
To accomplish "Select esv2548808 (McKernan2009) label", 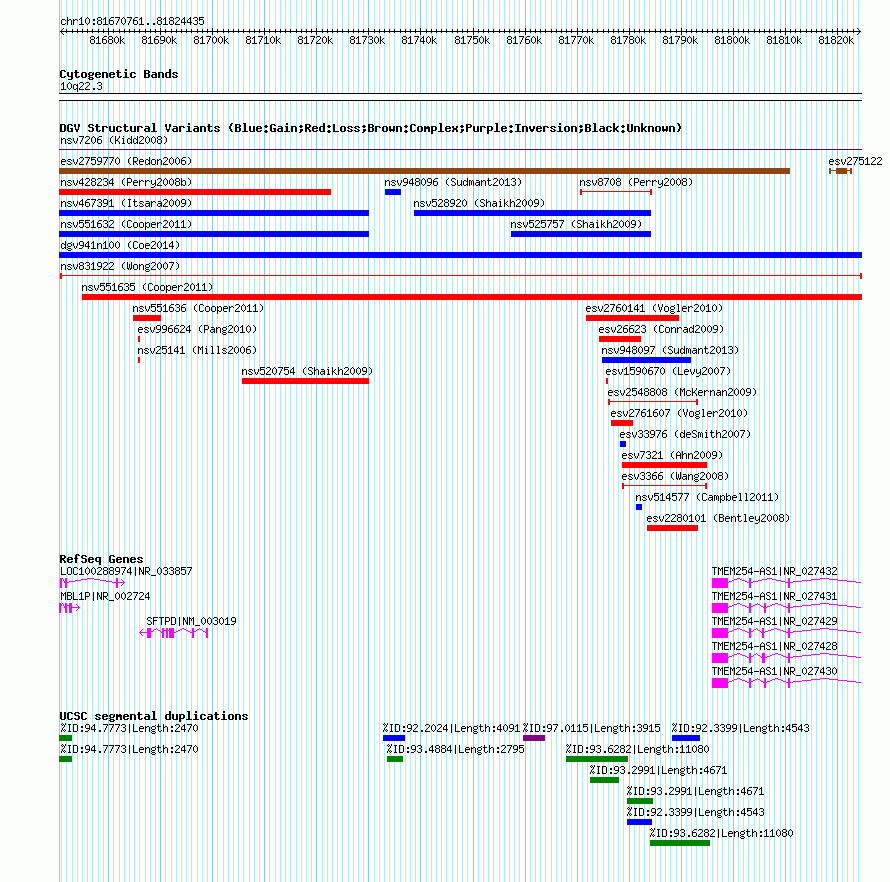I will [682, 392].
